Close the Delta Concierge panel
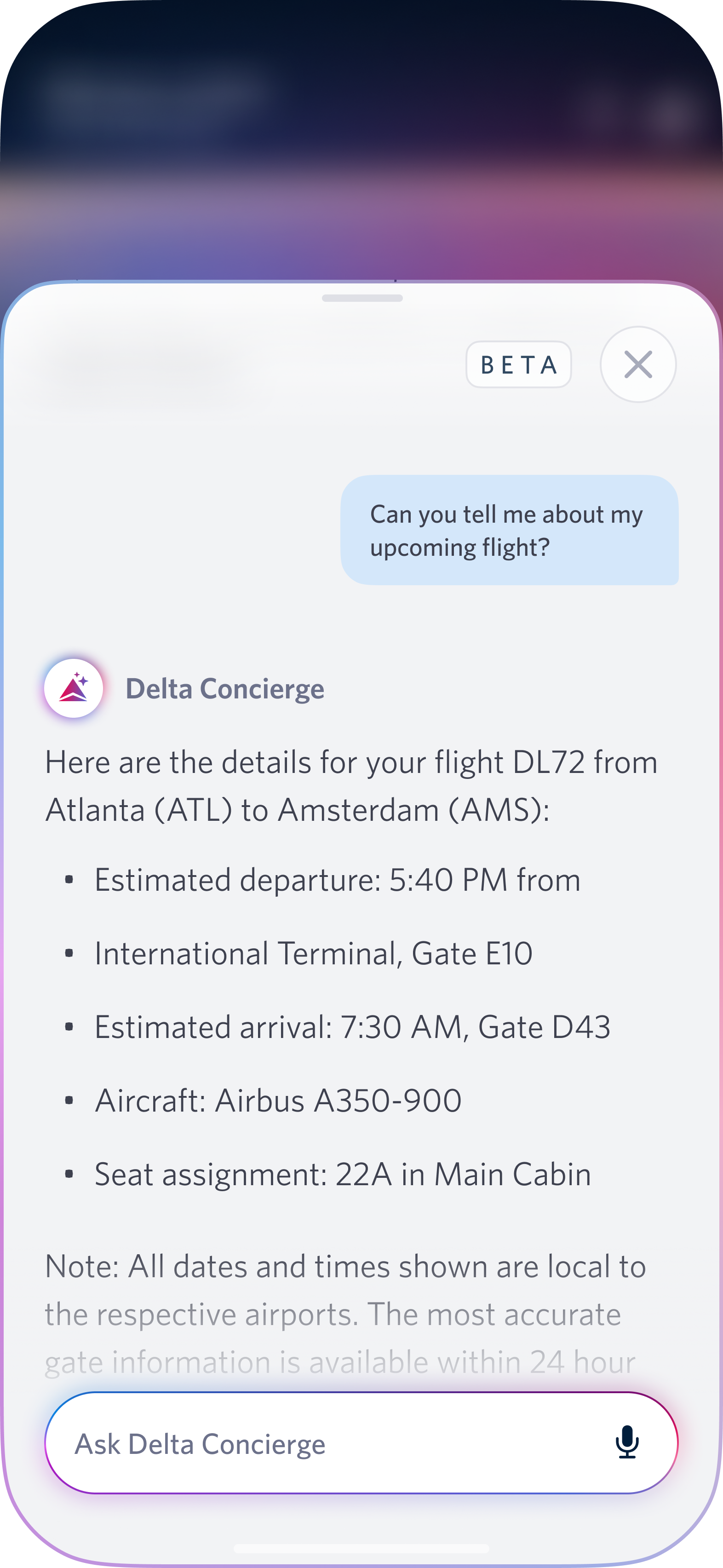Image resolution: width=723 pixels, height=1568 pixels. (x=638, y=364)
